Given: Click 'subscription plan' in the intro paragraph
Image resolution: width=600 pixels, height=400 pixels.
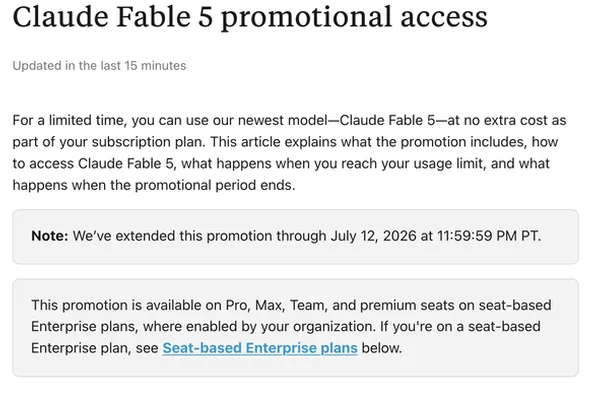Looking at the screenshot, I should tap(147, 142).
